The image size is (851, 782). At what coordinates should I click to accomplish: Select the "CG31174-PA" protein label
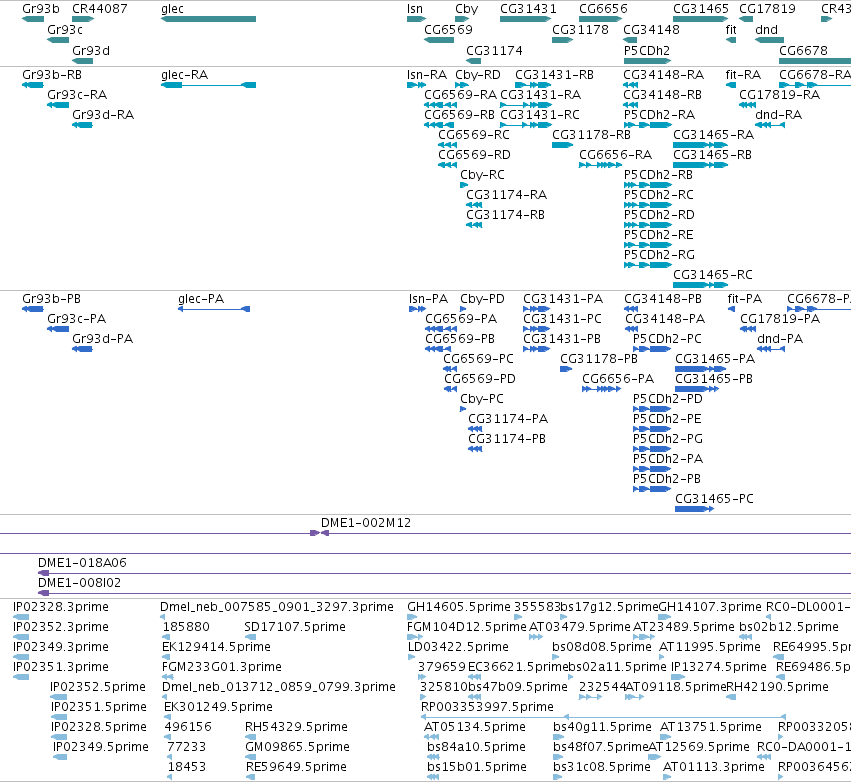pyautogui.click(x=508, y=418)
